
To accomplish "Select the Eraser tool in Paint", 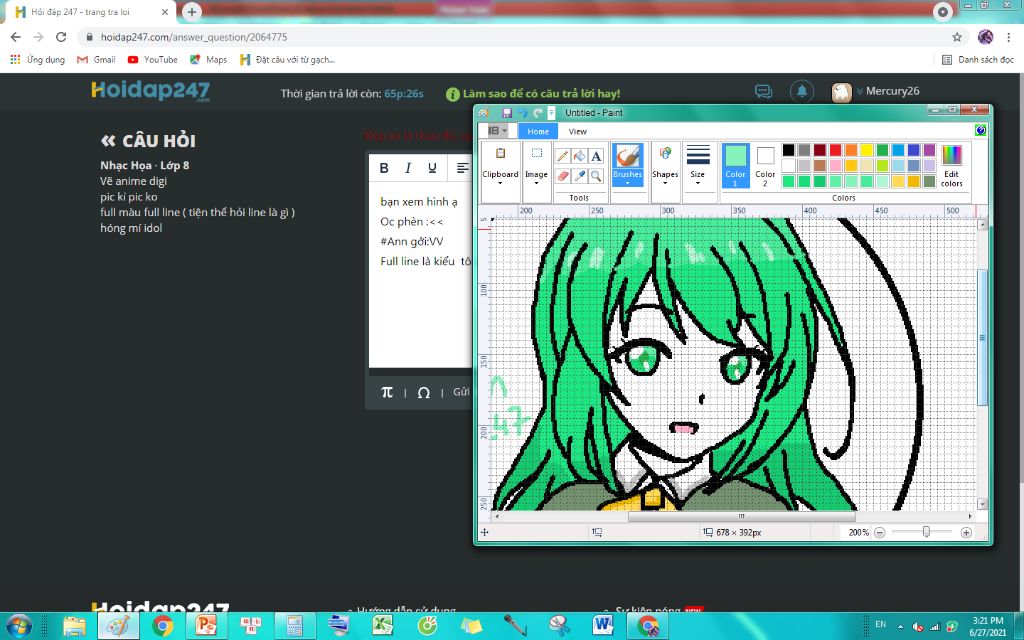I will [x=562, y=176].
